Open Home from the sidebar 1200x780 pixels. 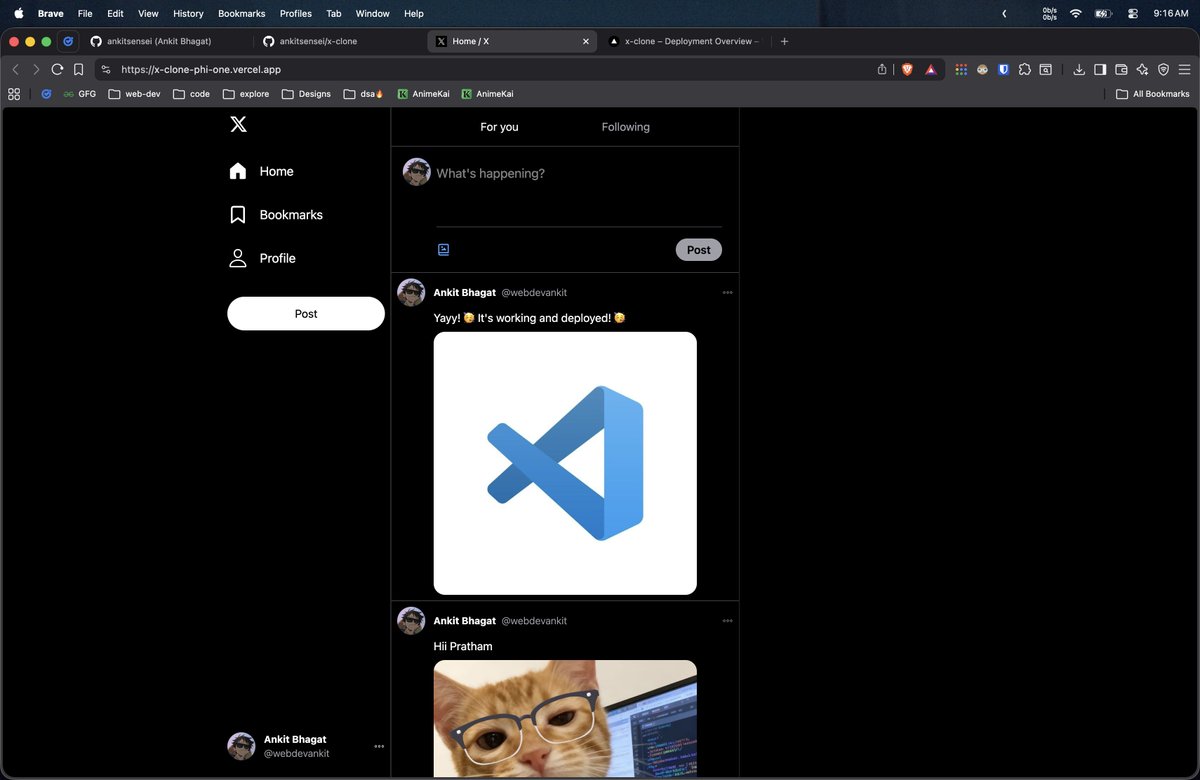click(x=261, y=171)
